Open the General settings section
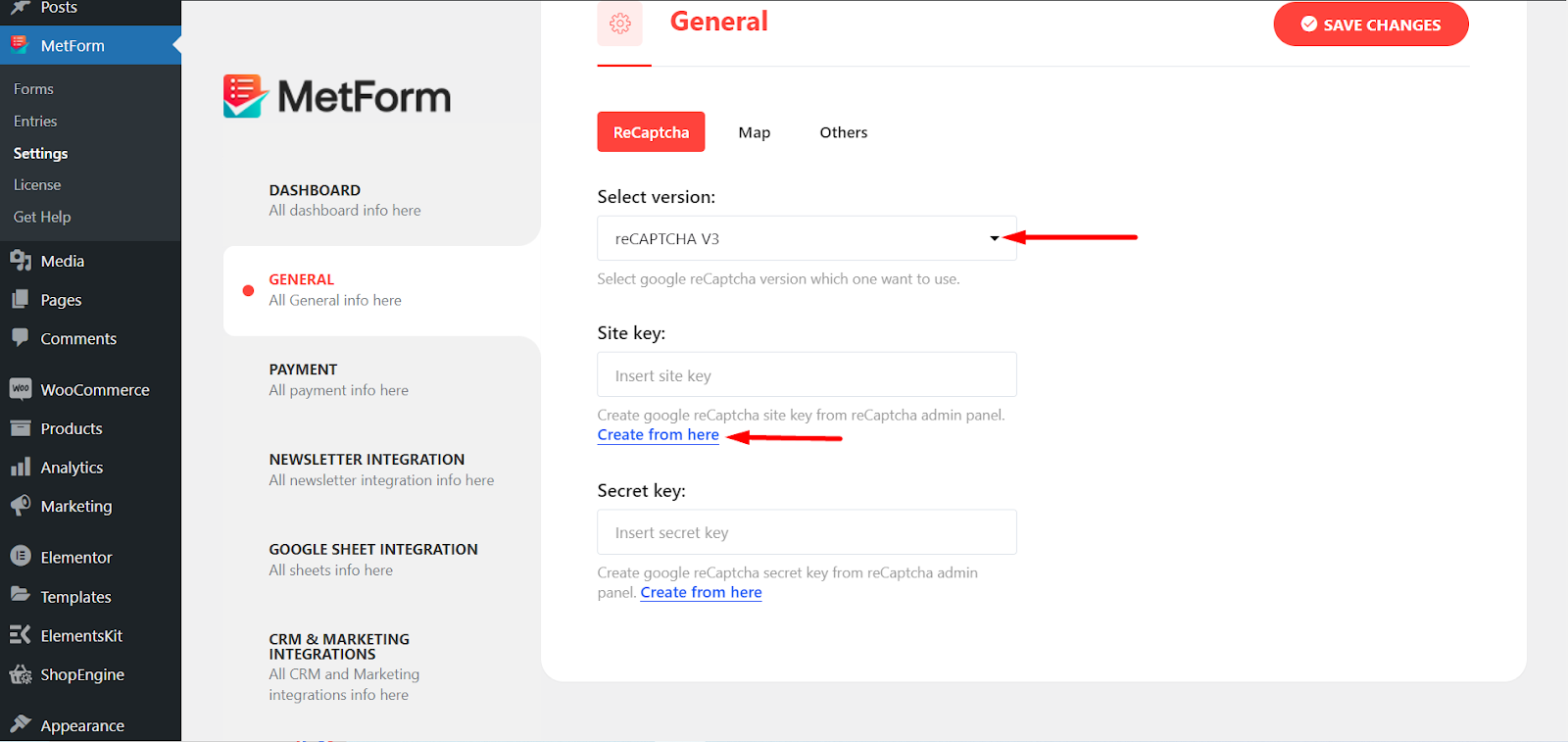The width and height of the screenshot is (1568, 742). point(382,290)
